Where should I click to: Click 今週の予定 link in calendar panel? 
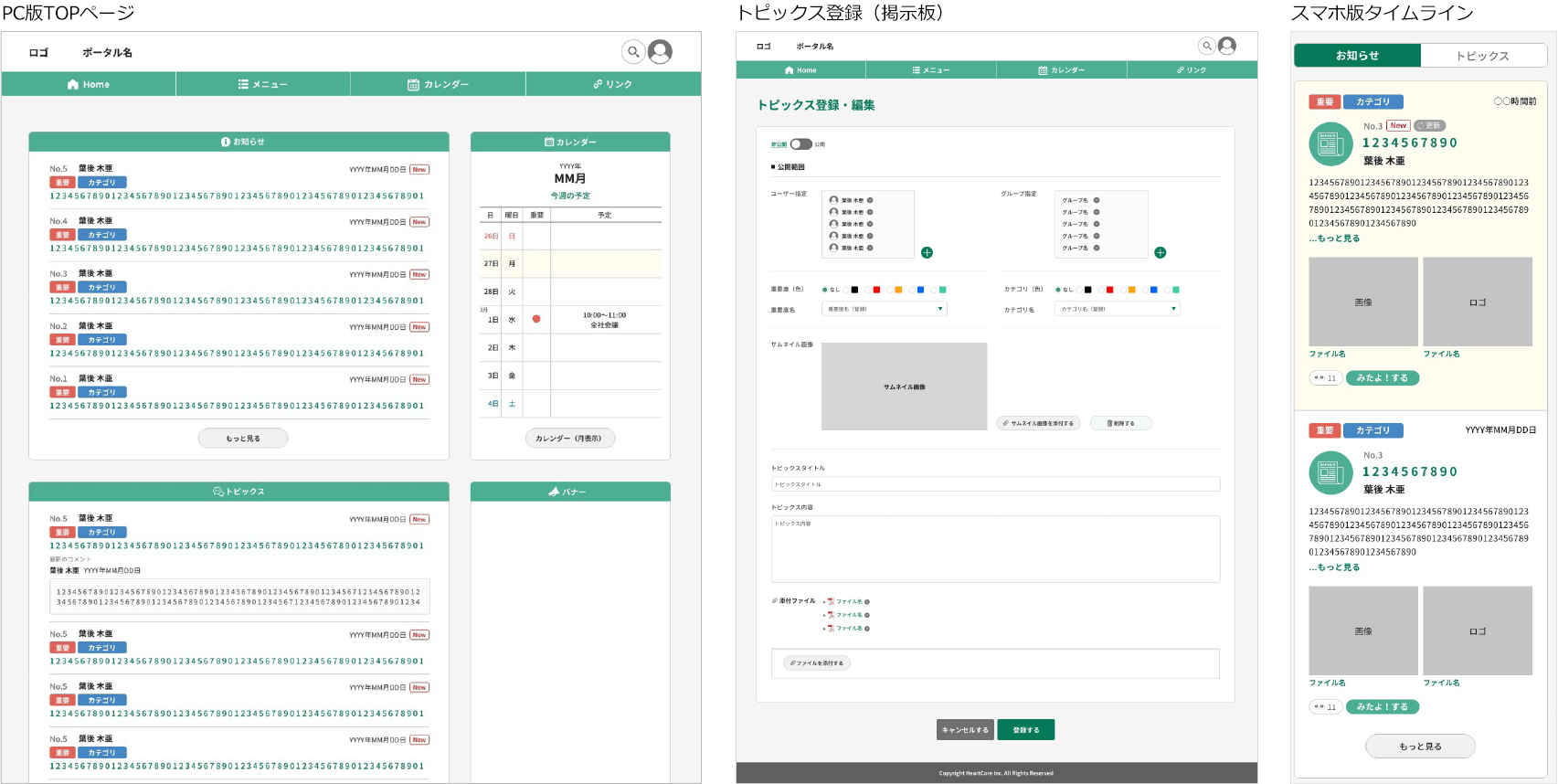(x=570, y=196)
